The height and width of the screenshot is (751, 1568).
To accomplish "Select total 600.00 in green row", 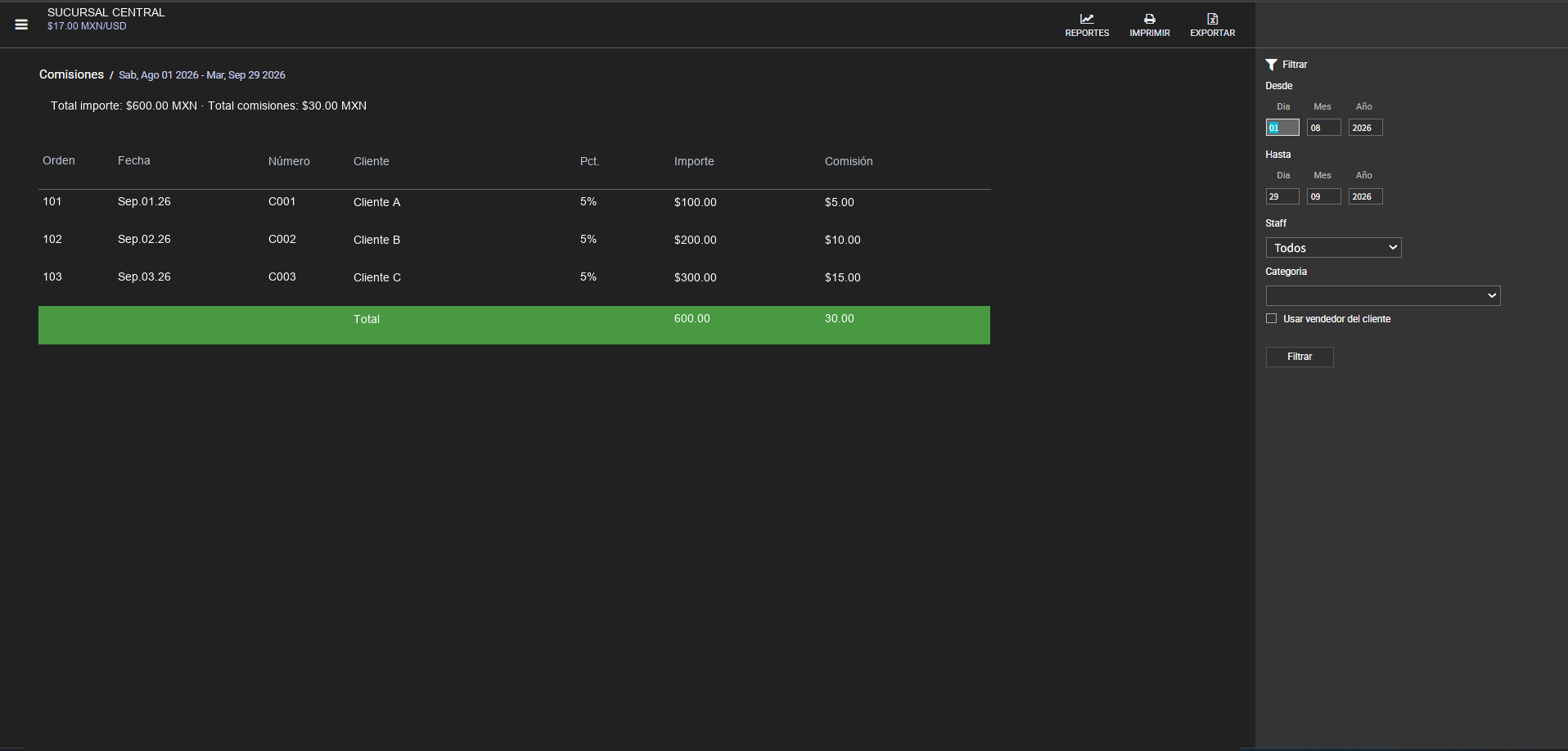I will (692, 318).
